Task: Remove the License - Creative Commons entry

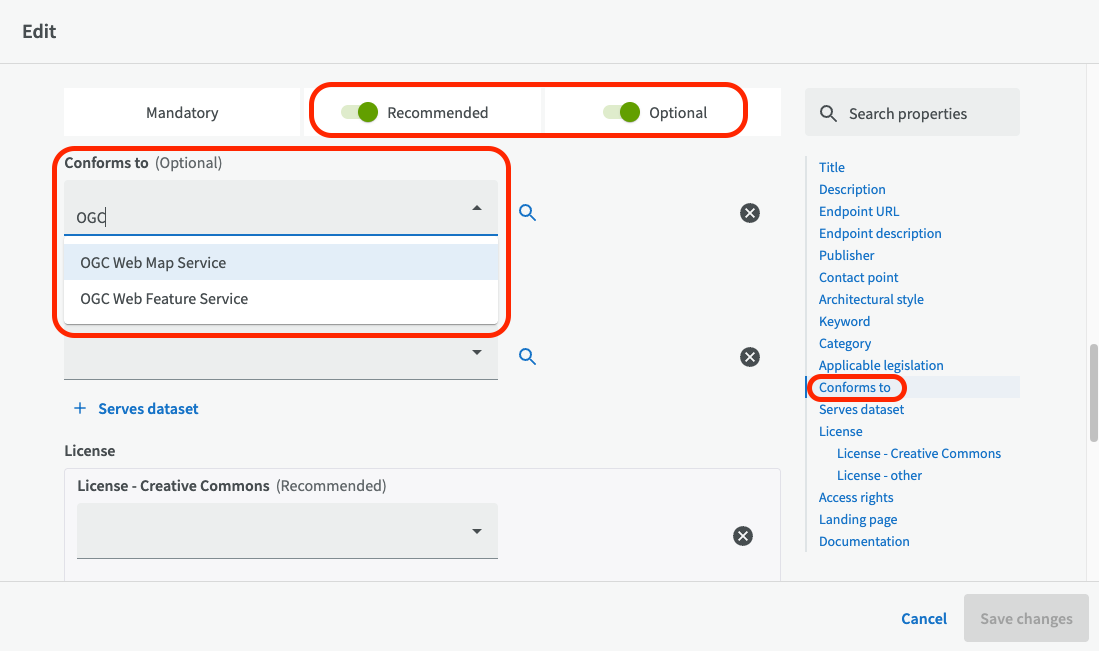Action: click(742, 536)
